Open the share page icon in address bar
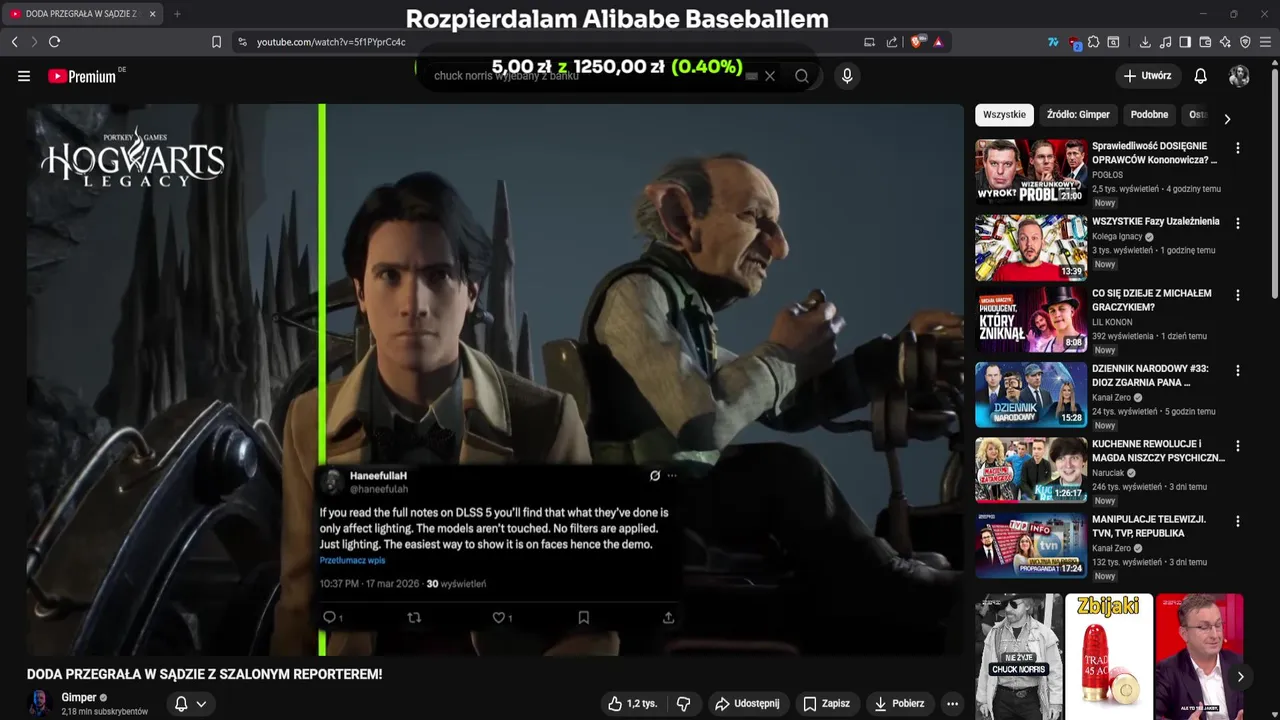 point(891,42)
